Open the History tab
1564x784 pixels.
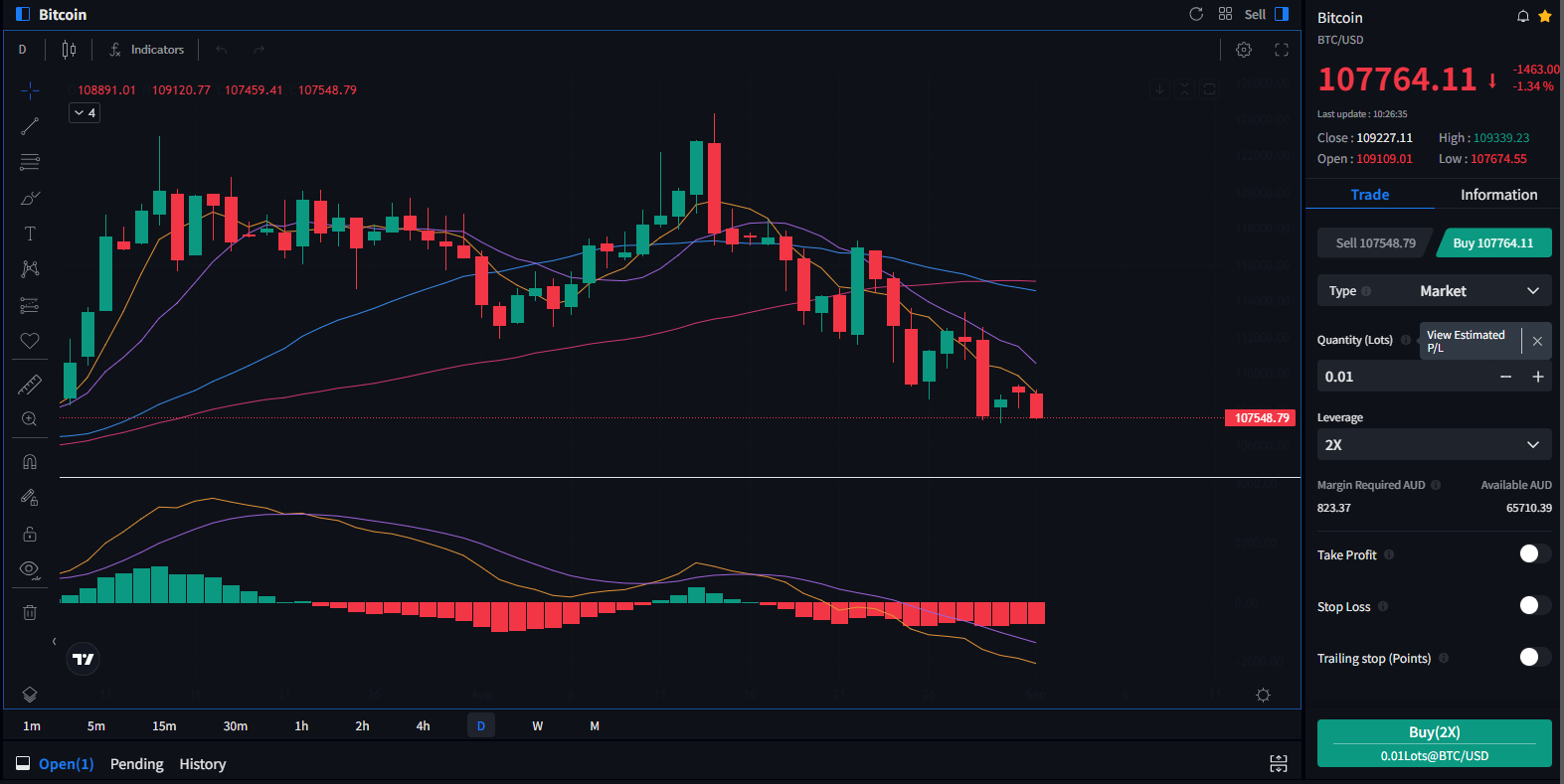point(203,764)
